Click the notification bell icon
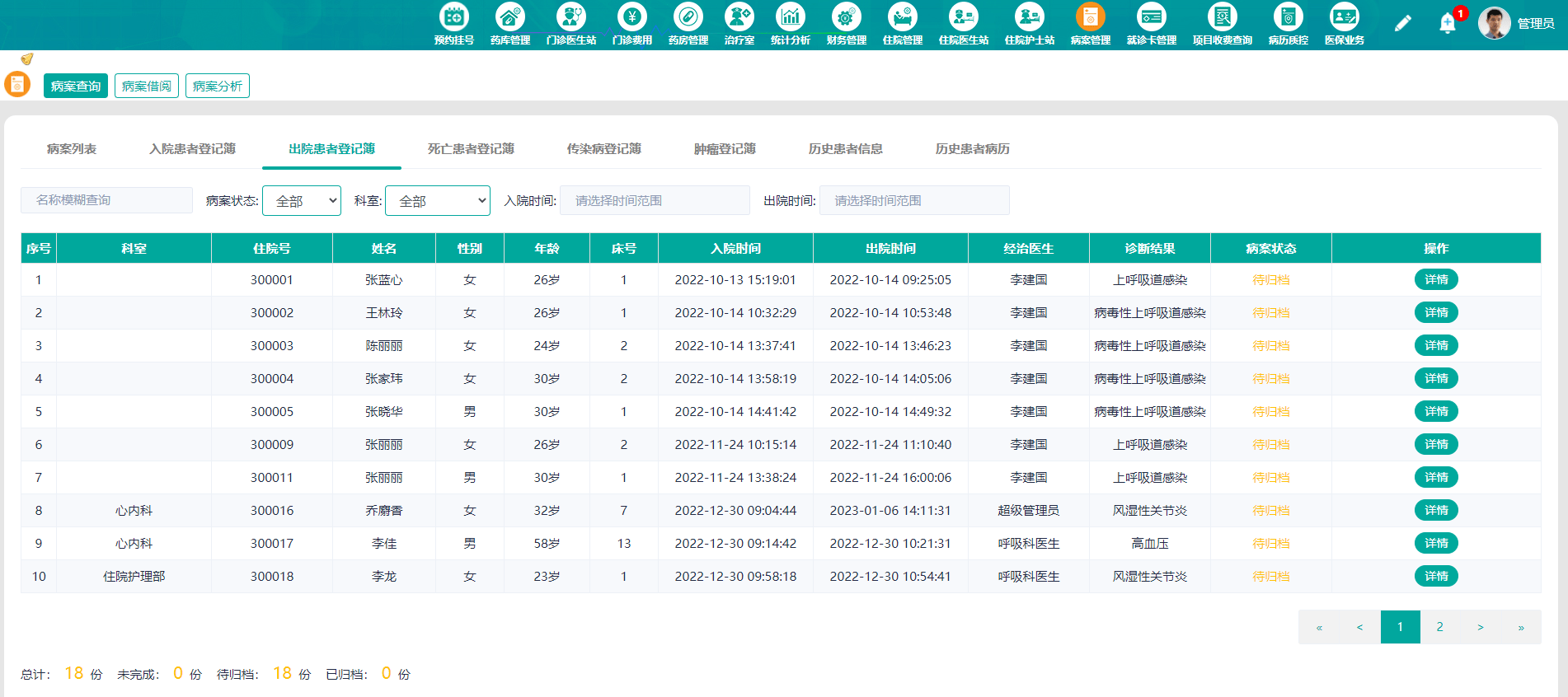1568x697 pixels. (x=1448, y=24)
